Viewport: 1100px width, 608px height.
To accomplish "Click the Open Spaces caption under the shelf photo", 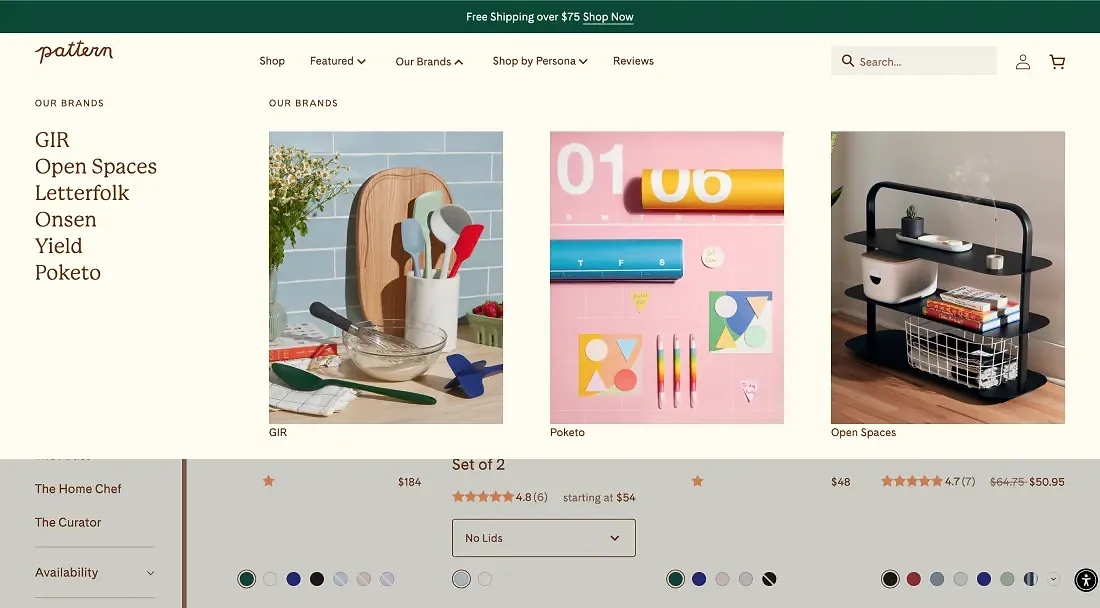I will [863, 433].
